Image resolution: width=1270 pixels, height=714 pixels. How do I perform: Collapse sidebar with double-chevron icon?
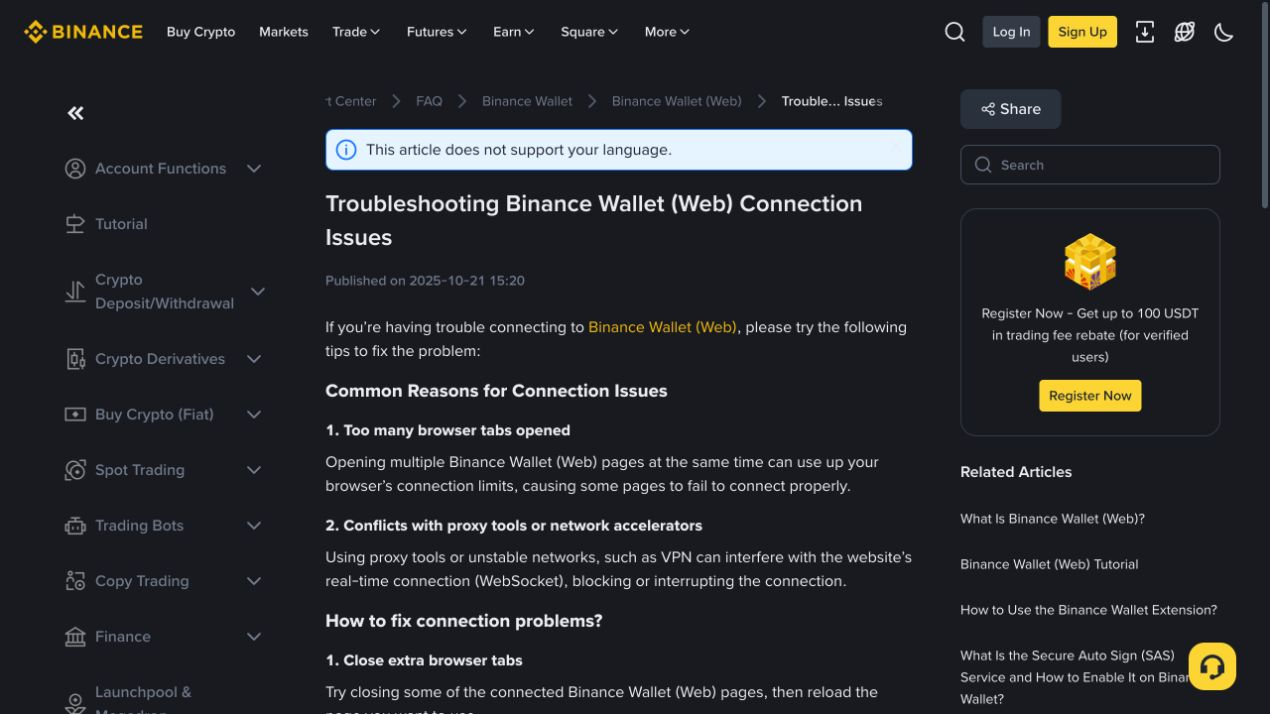pyautogui.click(x=76, y=113)
